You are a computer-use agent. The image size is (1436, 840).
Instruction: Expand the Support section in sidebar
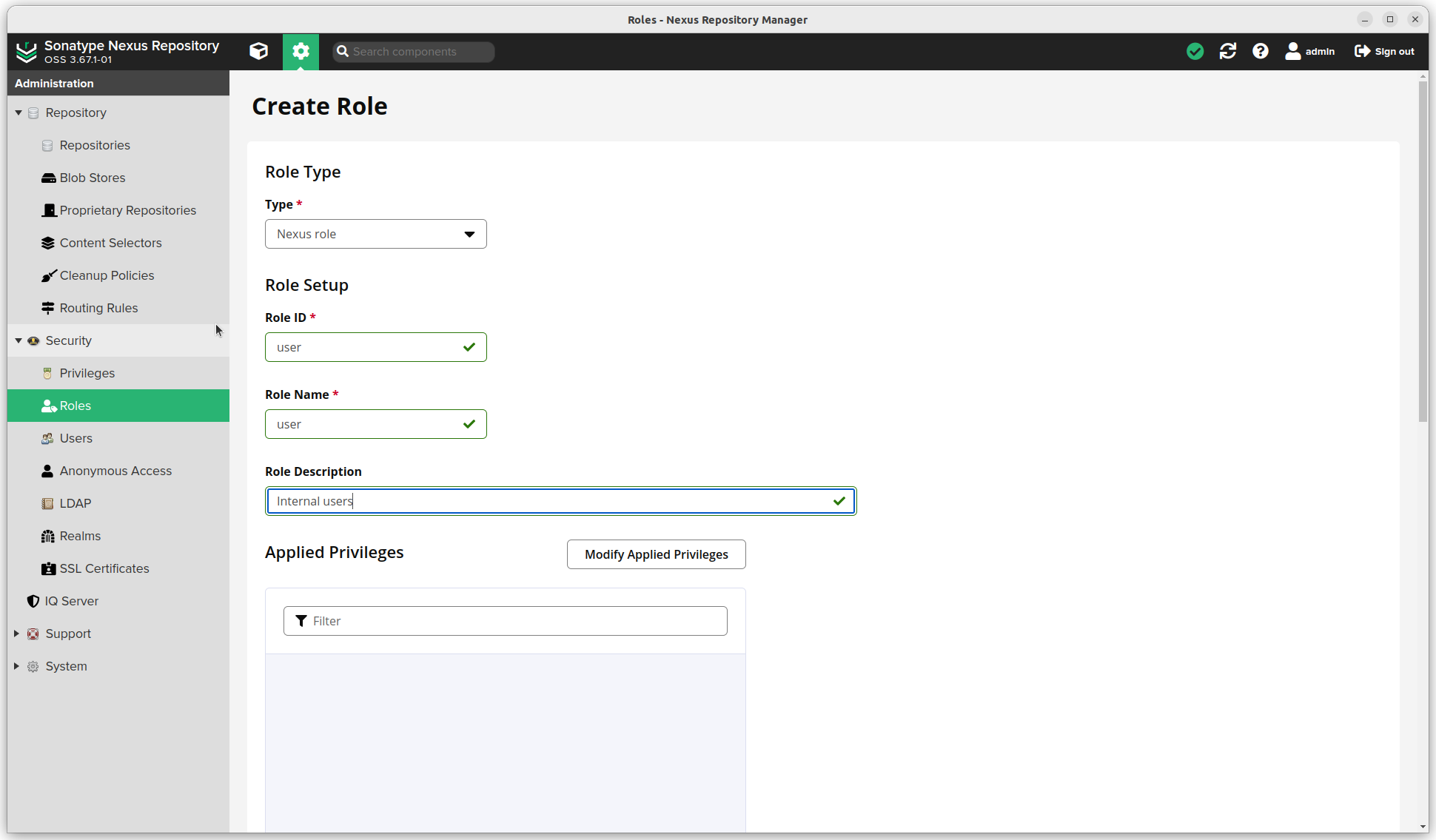click(x=18, y=633)
